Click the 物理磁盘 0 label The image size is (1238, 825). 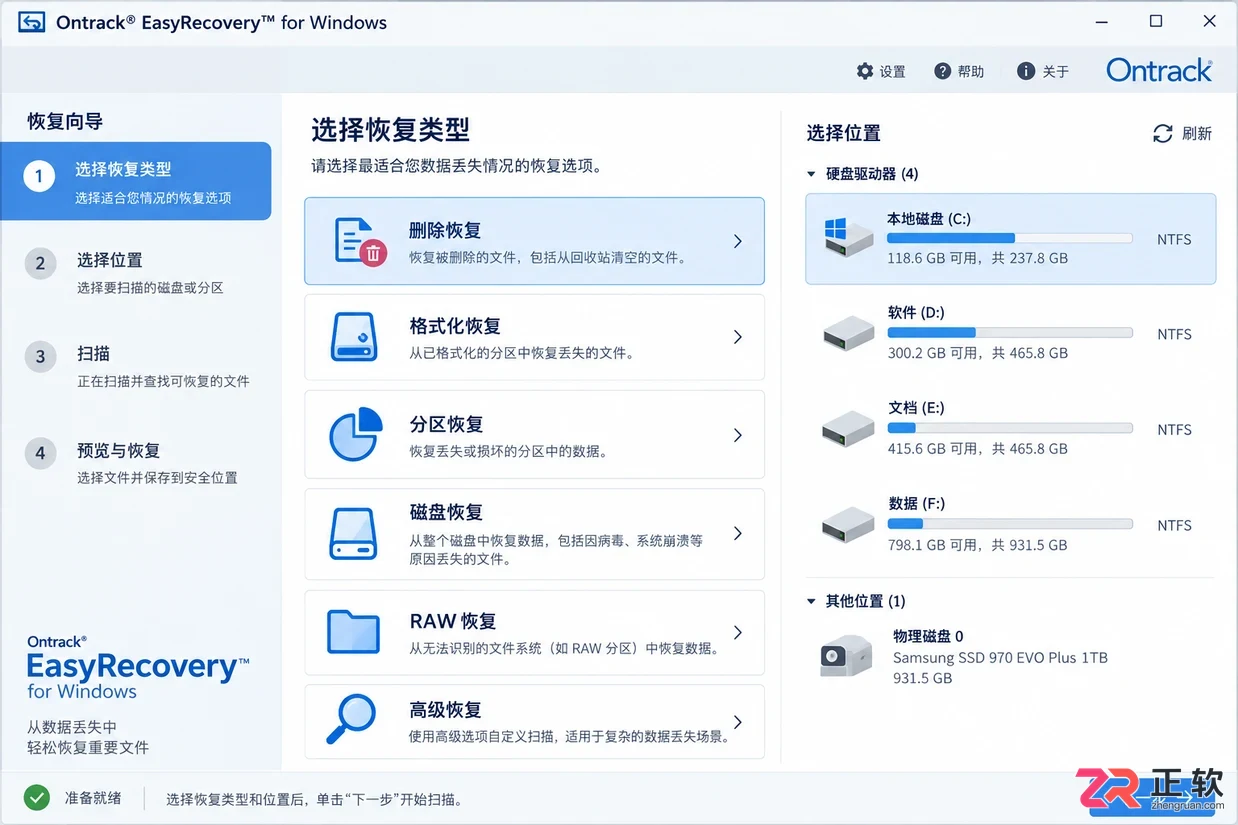pyautogui.click(x=928, y=636)
